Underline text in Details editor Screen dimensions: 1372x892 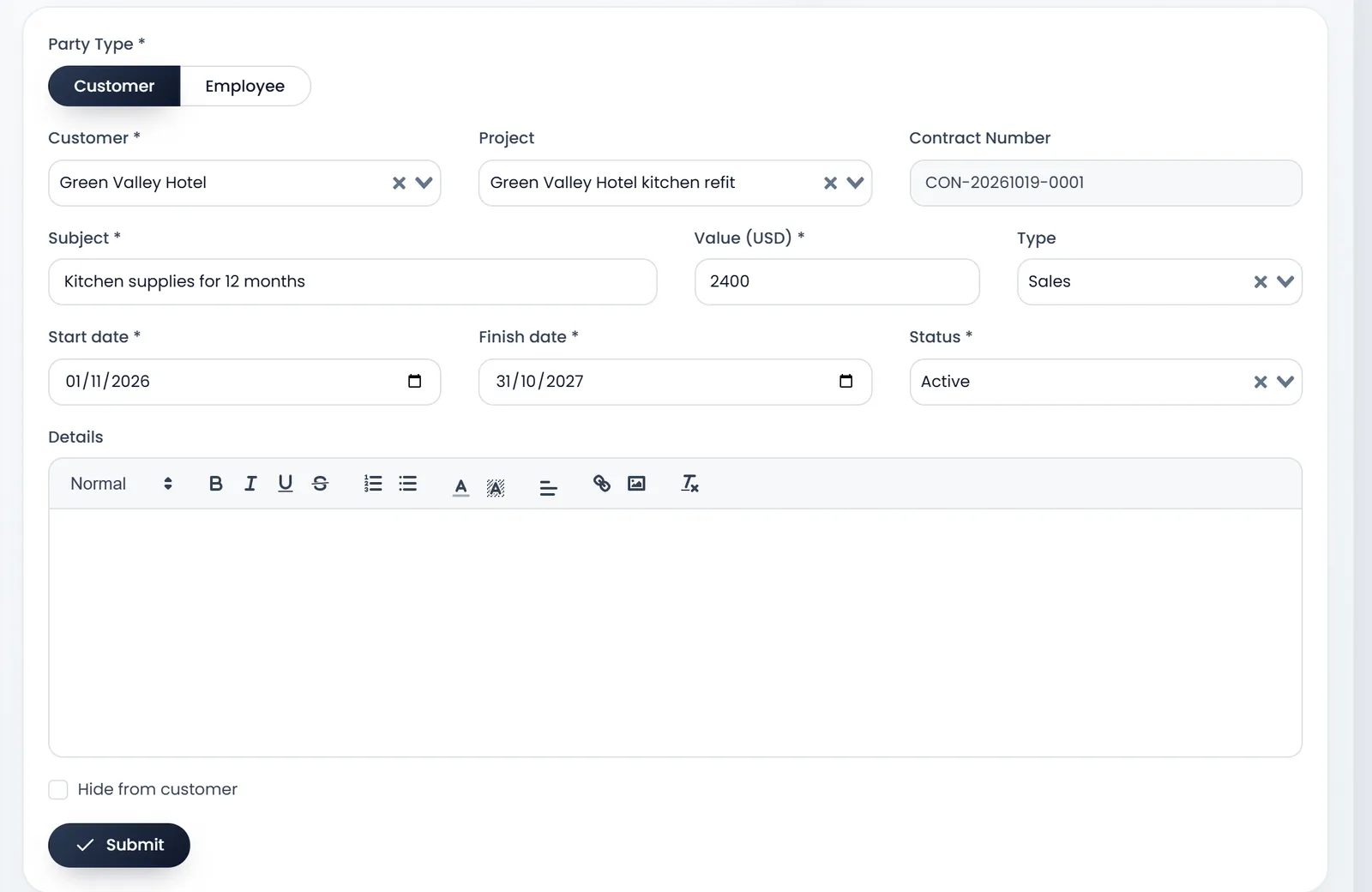286,484
